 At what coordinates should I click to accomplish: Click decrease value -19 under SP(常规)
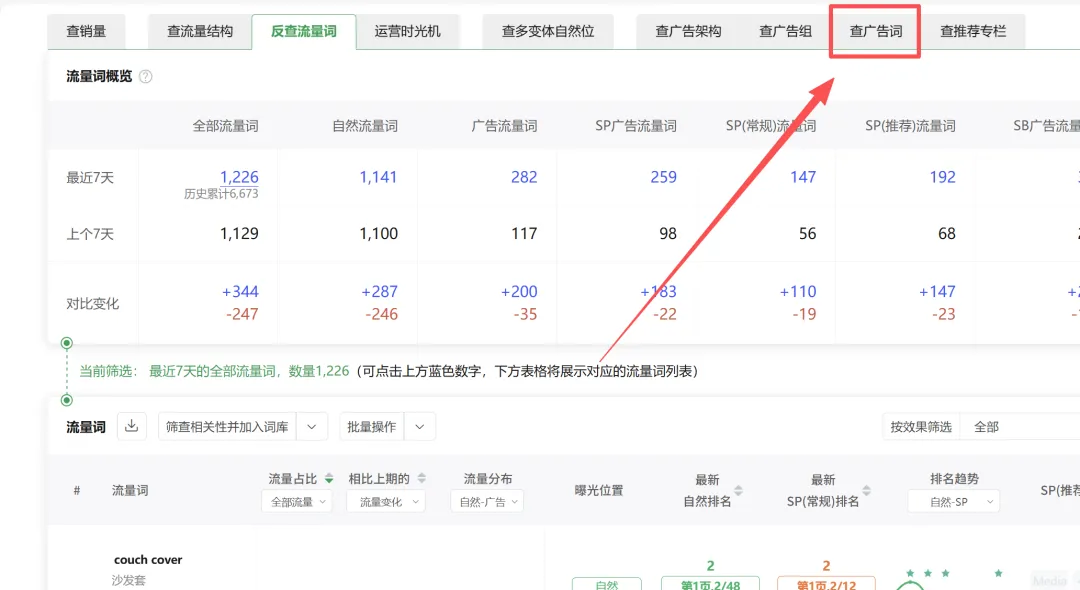click(x=804, y=314)
